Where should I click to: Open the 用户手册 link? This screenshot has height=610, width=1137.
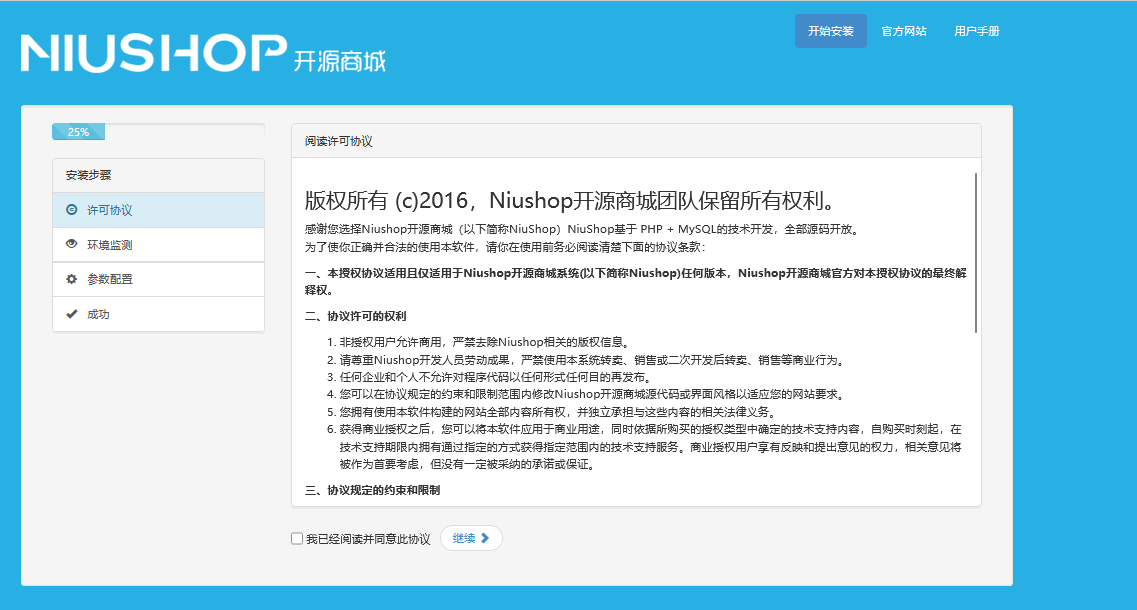pyautogui.click(x=977, y=31)
